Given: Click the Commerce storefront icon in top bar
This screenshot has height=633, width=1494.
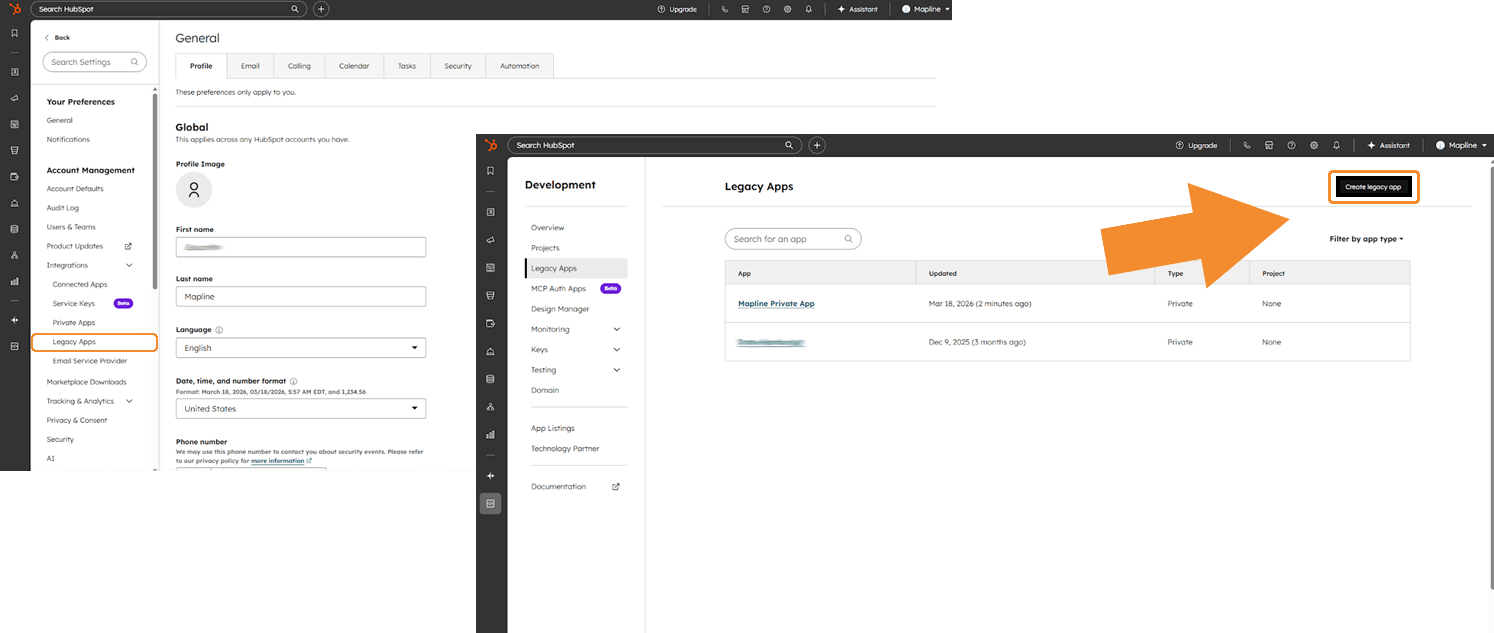Looking at the screenshot, I should [1269, 145].
